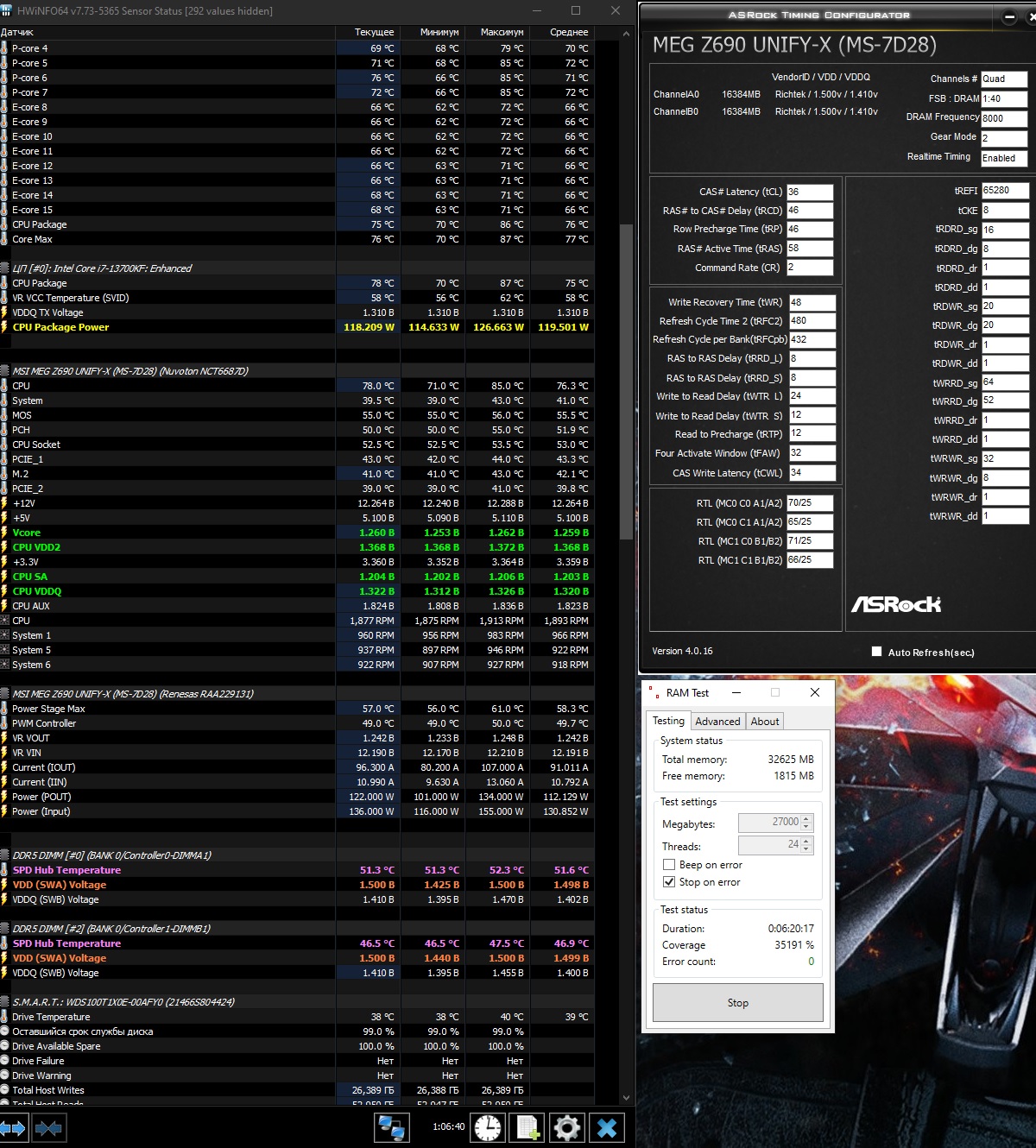The image size is (1036, 1148).
Task: Click fan icon beside System 1 row
Action: coord(4,635)
